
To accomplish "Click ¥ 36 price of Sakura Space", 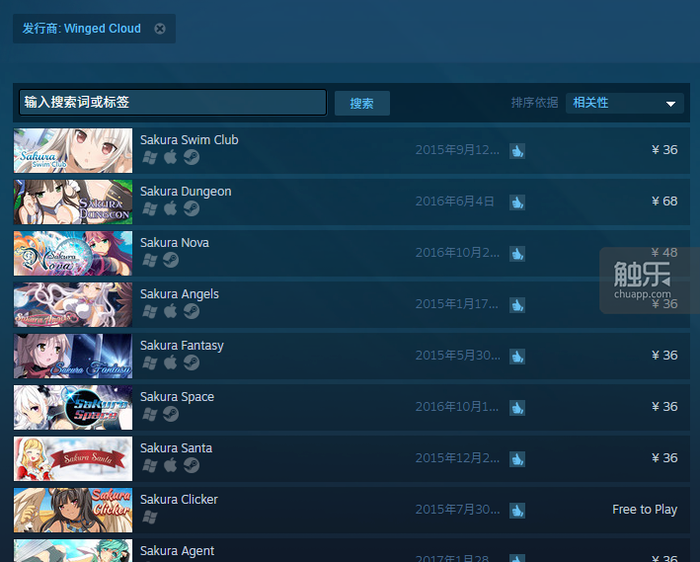I will [x=664, y=407].
